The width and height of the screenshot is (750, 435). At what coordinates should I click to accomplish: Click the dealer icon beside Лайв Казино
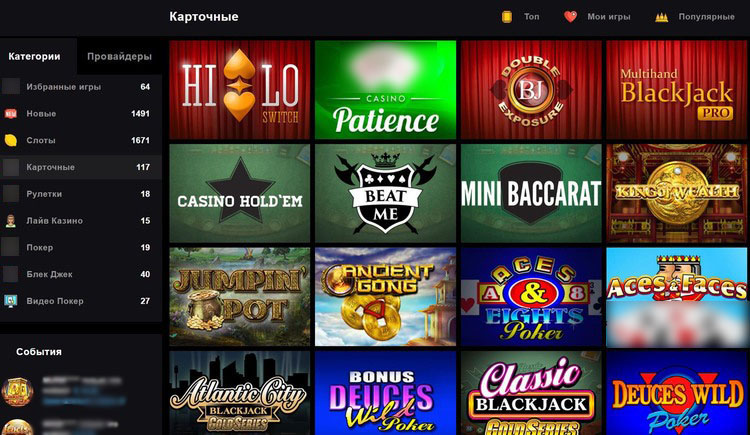click(11, 221)
